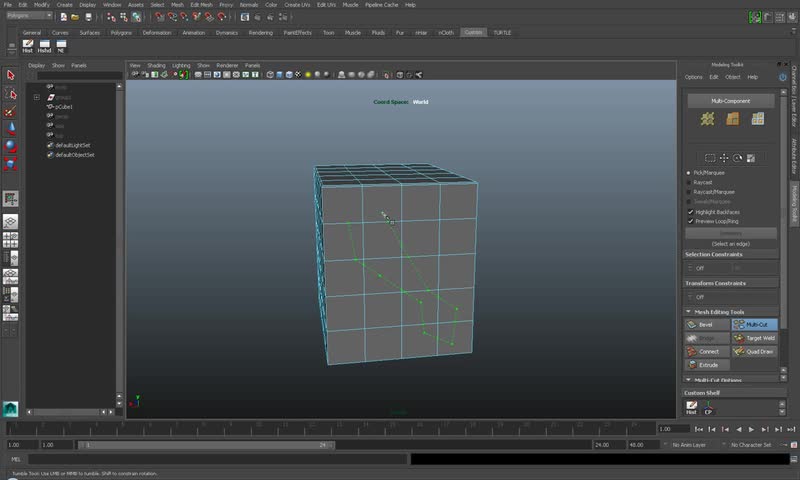Toggle Preview Loop/Ring checkbox
This screenshot has height=480, width=800.
[x=690, y=221]
